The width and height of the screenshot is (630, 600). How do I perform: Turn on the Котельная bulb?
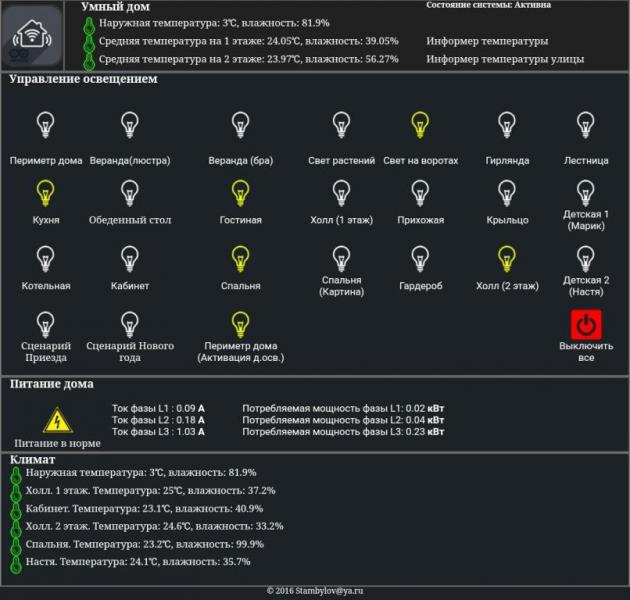coord(45,259)
